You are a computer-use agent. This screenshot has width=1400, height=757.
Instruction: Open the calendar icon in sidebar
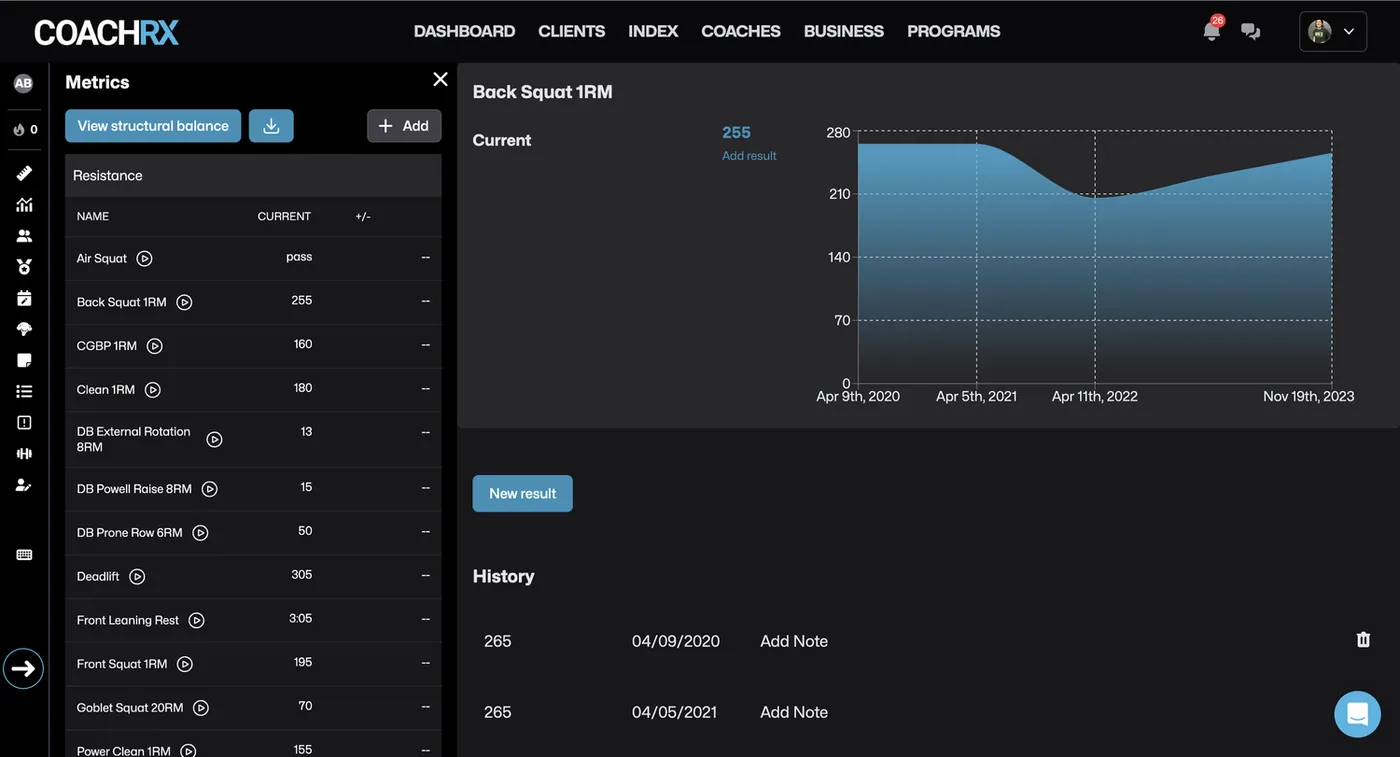coord(24,298)
